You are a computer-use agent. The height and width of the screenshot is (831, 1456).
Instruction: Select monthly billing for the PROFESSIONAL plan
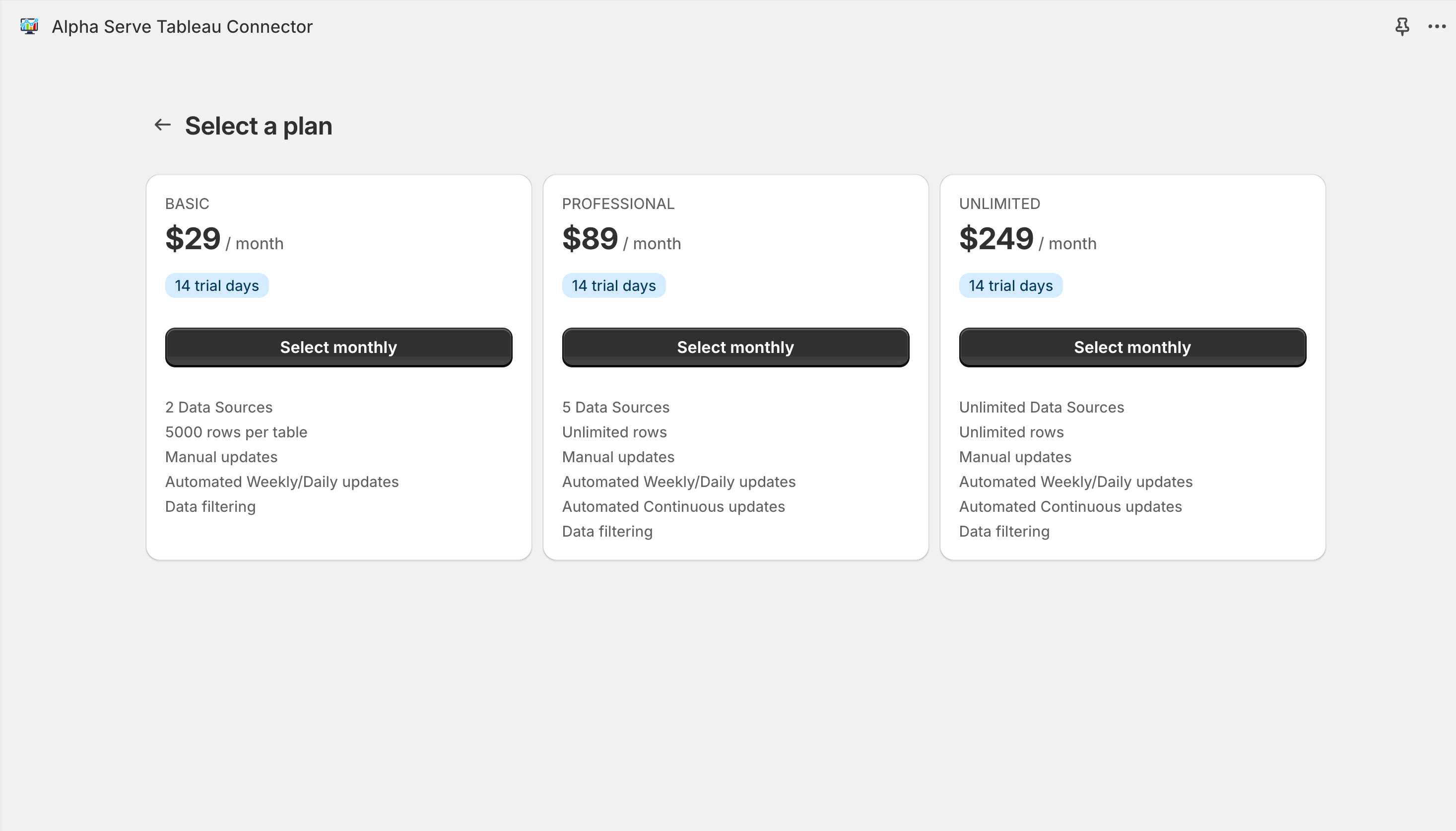pos(735,347)
